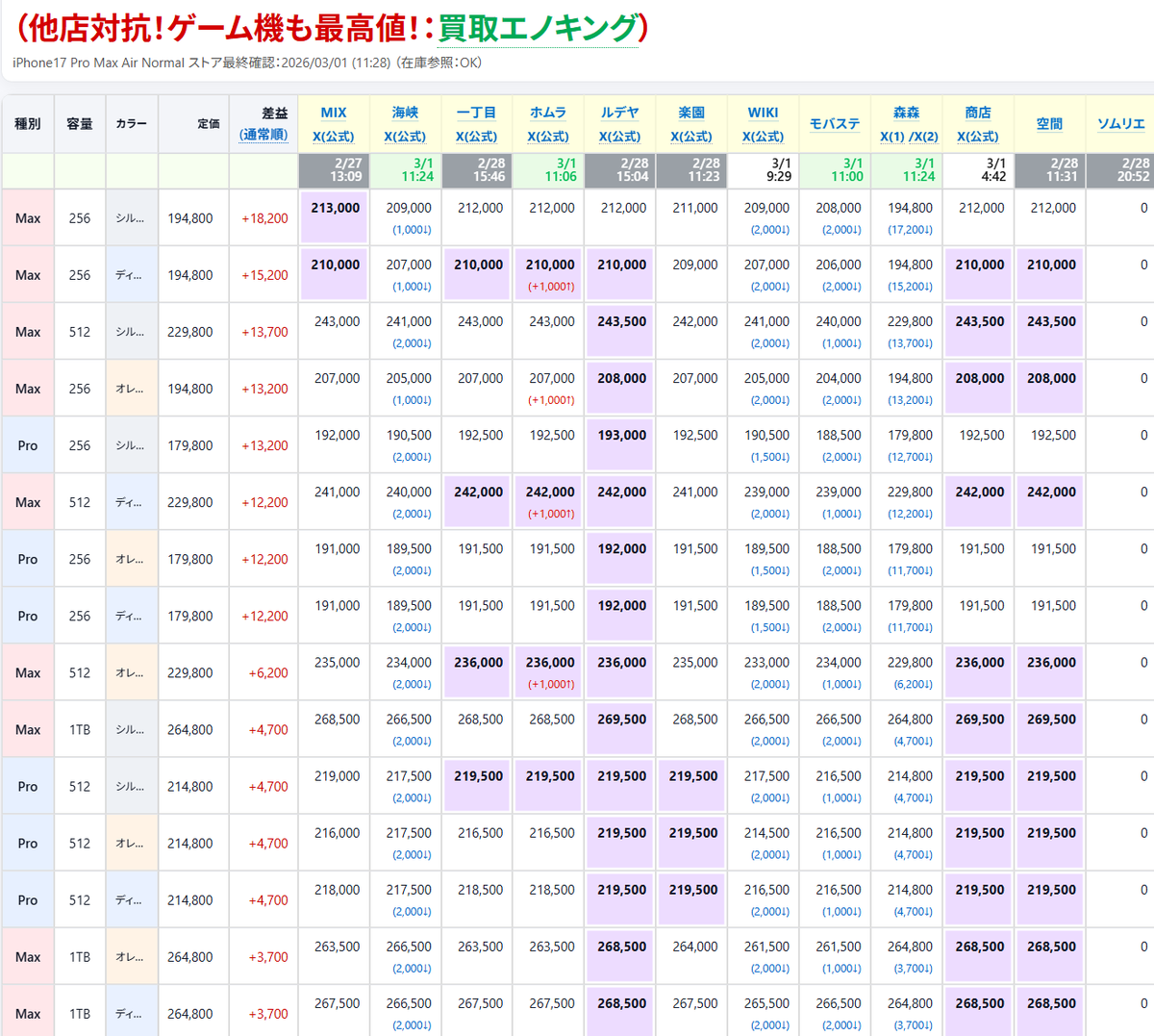This screenshot has height=1036, width=1154.
Task: Open the 森森 store header link
Action: [906, 113]
